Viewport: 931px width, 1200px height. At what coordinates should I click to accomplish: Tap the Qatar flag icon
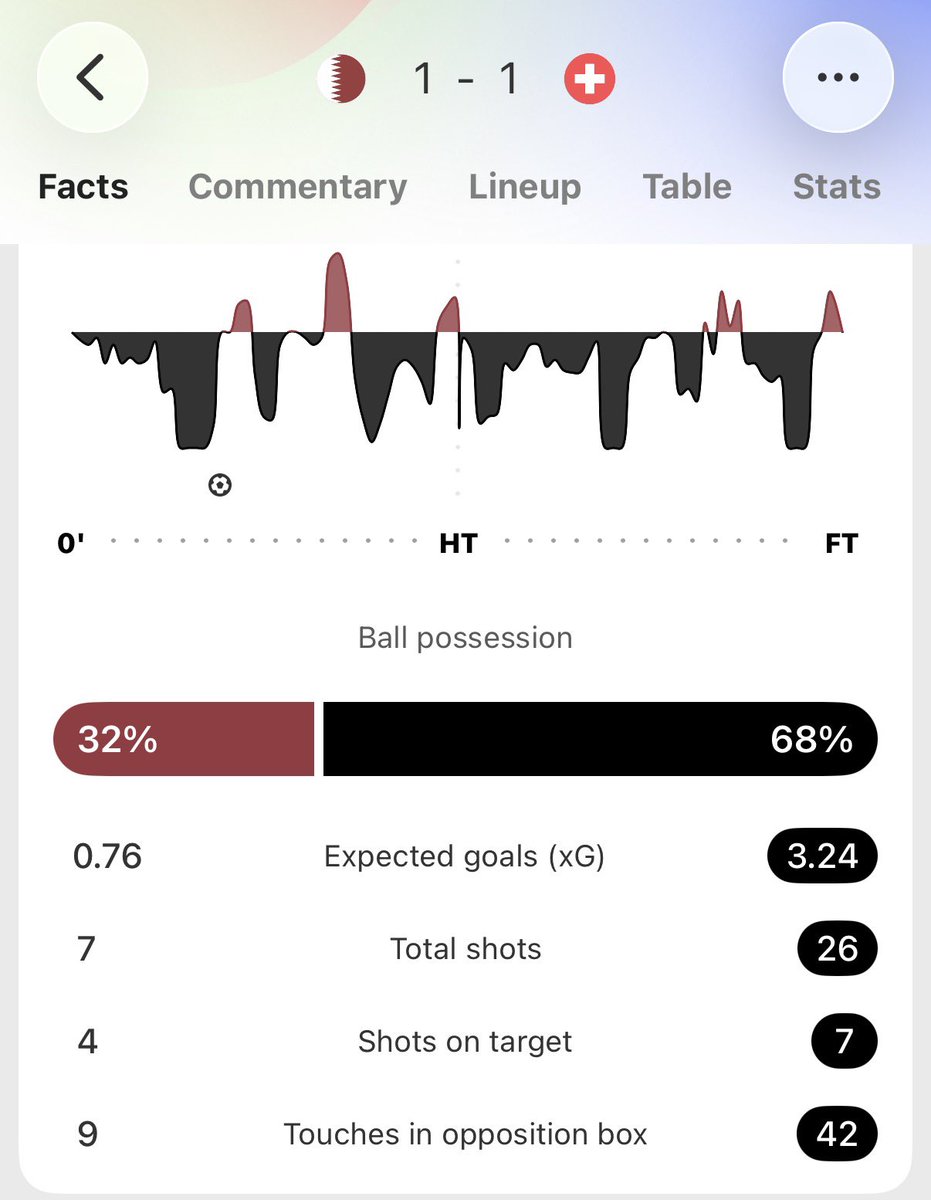tap(342, 79)
